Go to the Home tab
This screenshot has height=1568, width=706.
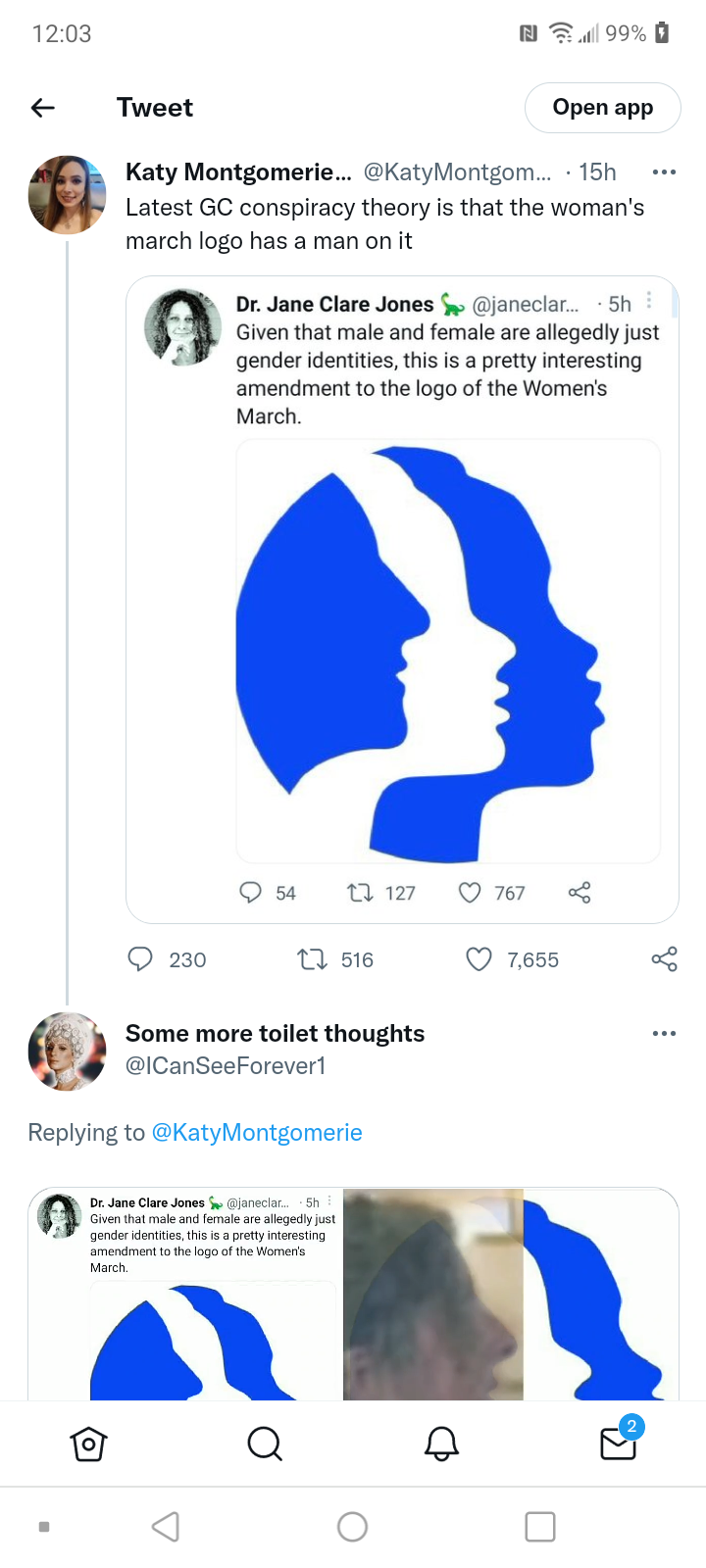pyautogui.click(x=88, y=1444)
